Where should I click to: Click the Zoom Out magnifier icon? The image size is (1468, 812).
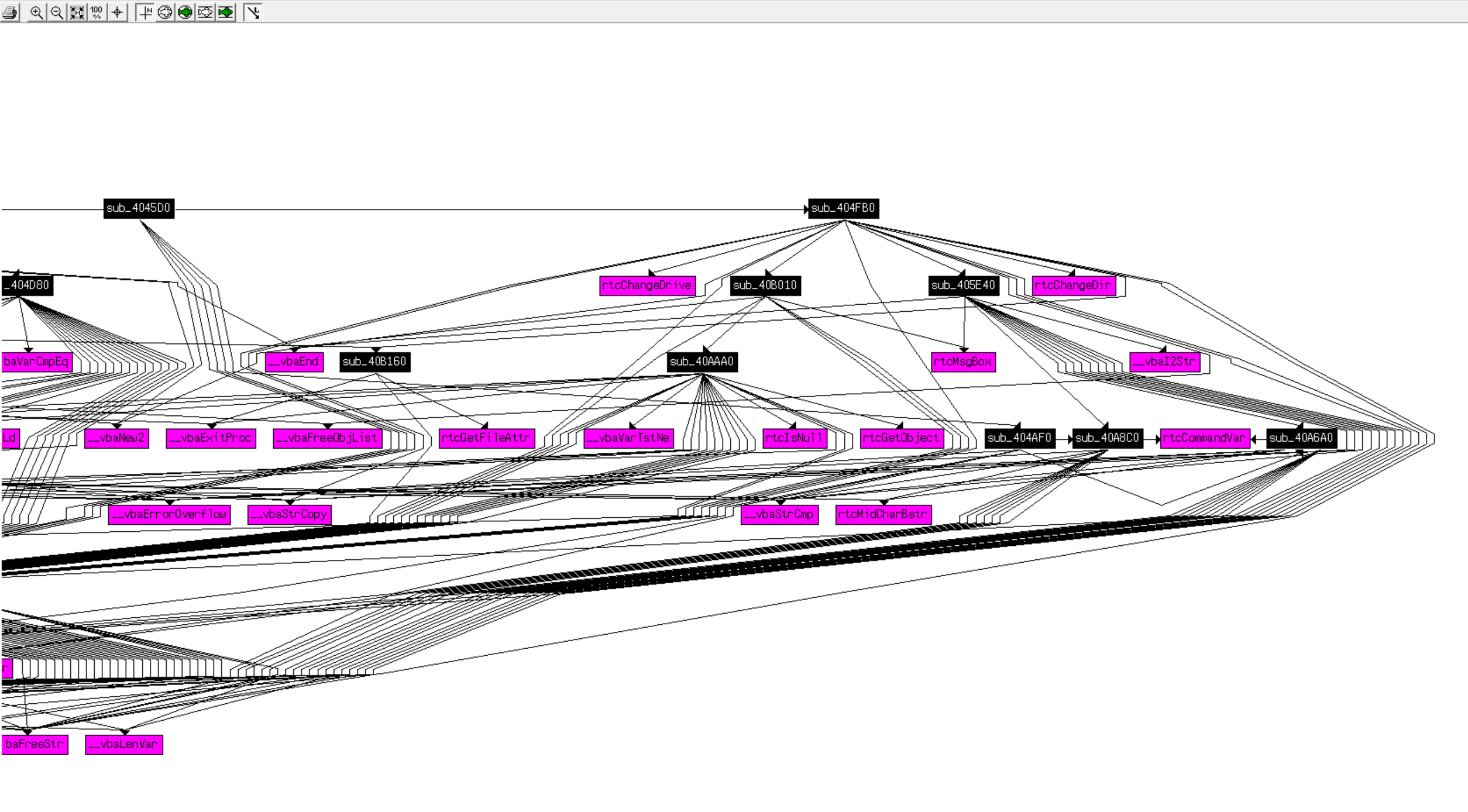(x=57, y=12)
